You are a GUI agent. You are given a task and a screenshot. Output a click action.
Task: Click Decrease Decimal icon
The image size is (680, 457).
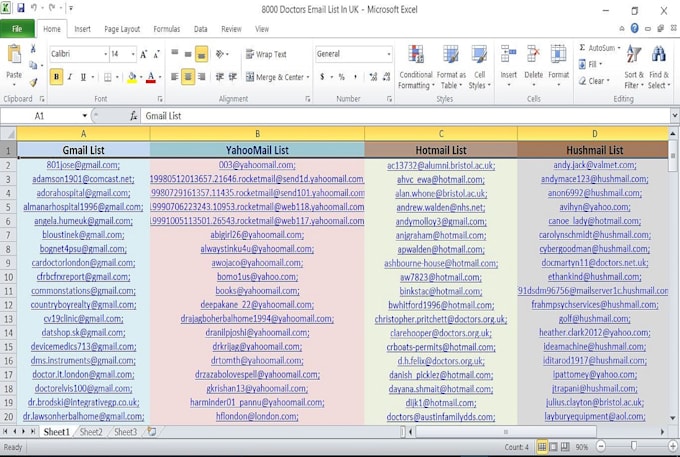tap(387, 77)
